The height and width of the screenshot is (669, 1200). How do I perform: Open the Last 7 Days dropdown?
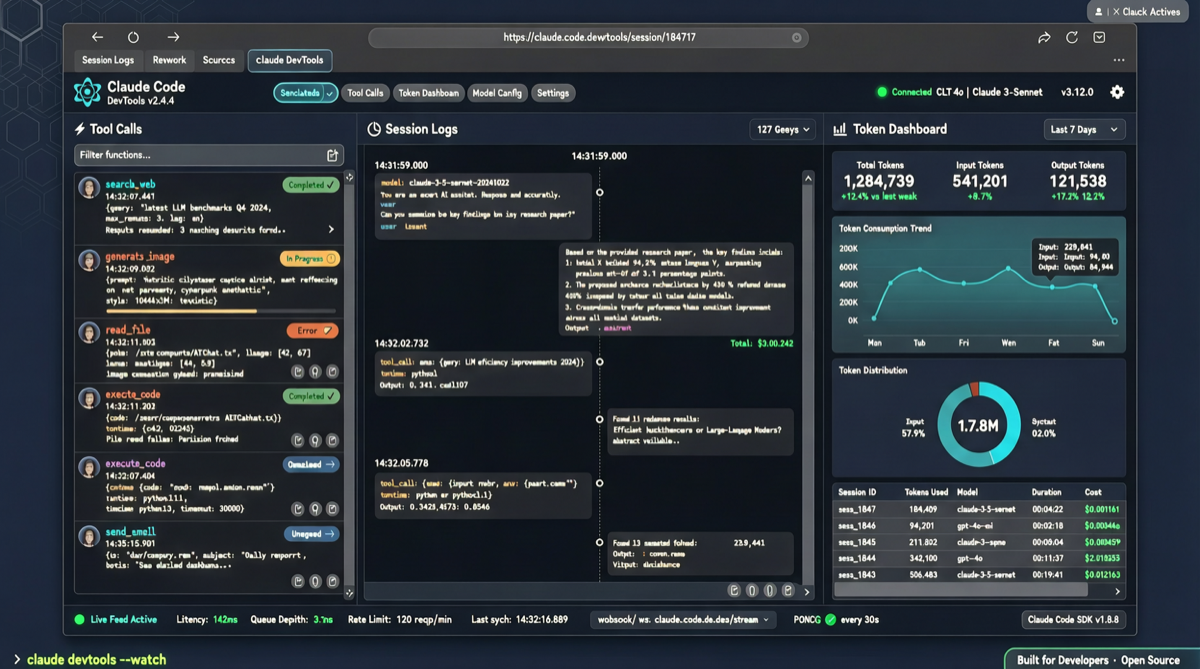point(1084,129)
